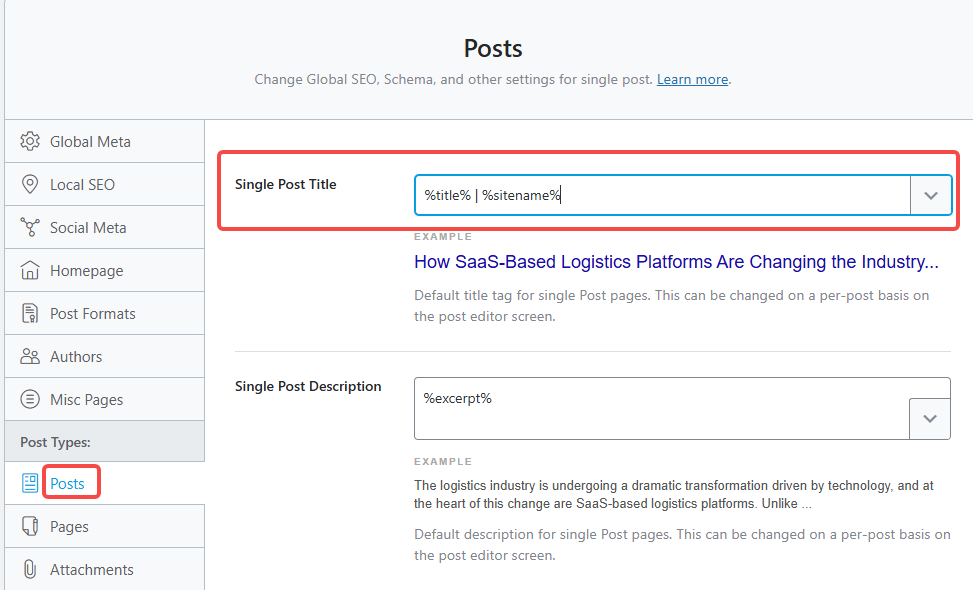Open the Learn more link
Viewport: 973px width, 590px height.
pos(692,79)
